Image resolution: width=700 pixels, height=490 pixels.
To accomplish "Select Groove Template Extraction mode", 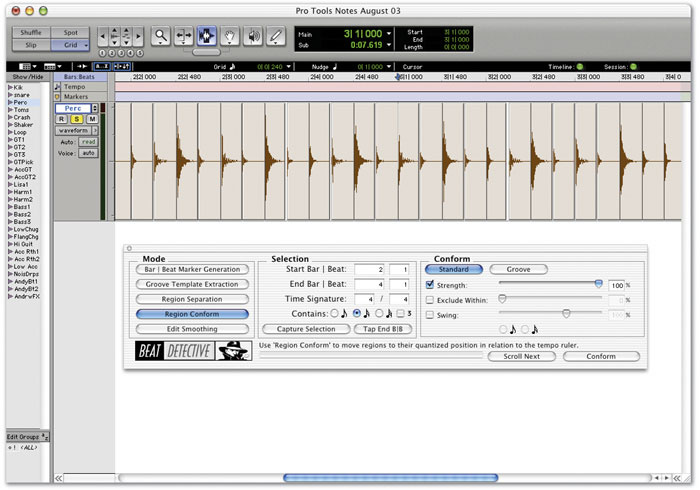I will pos(192,284).
